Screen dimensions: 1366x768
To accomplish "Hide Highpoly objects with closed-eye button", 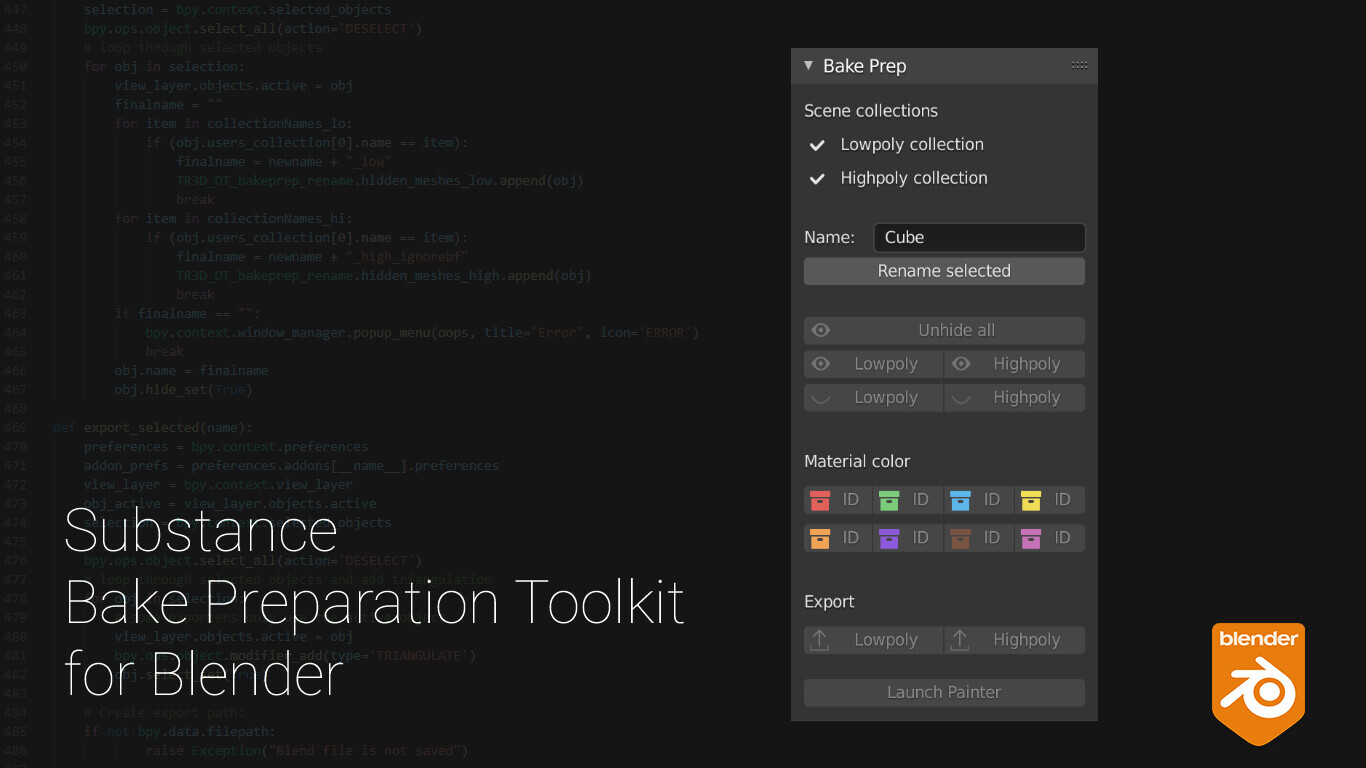I will (1015, 398).
